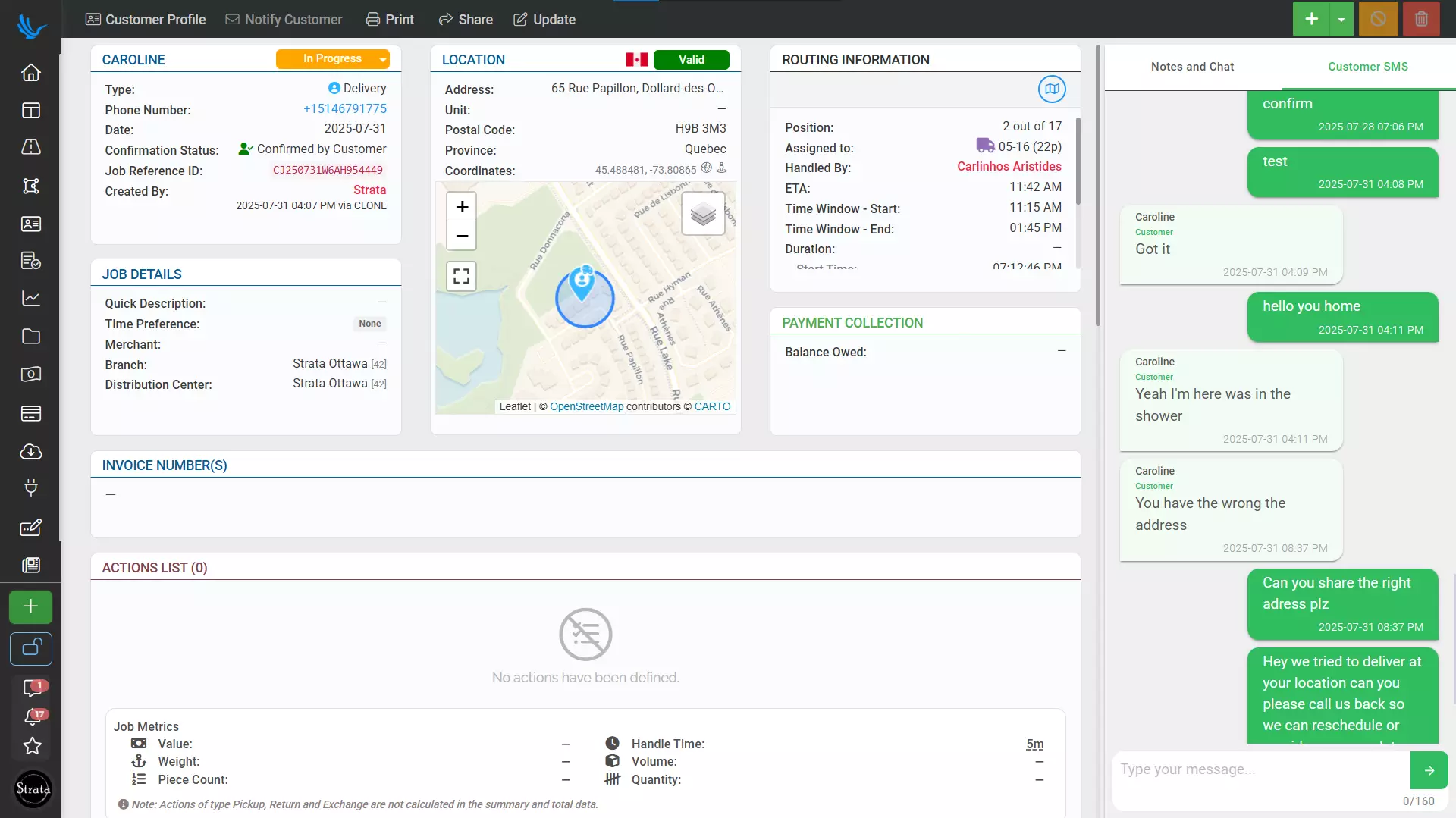Expand the In Progress status dropdown

coord(383,59)
